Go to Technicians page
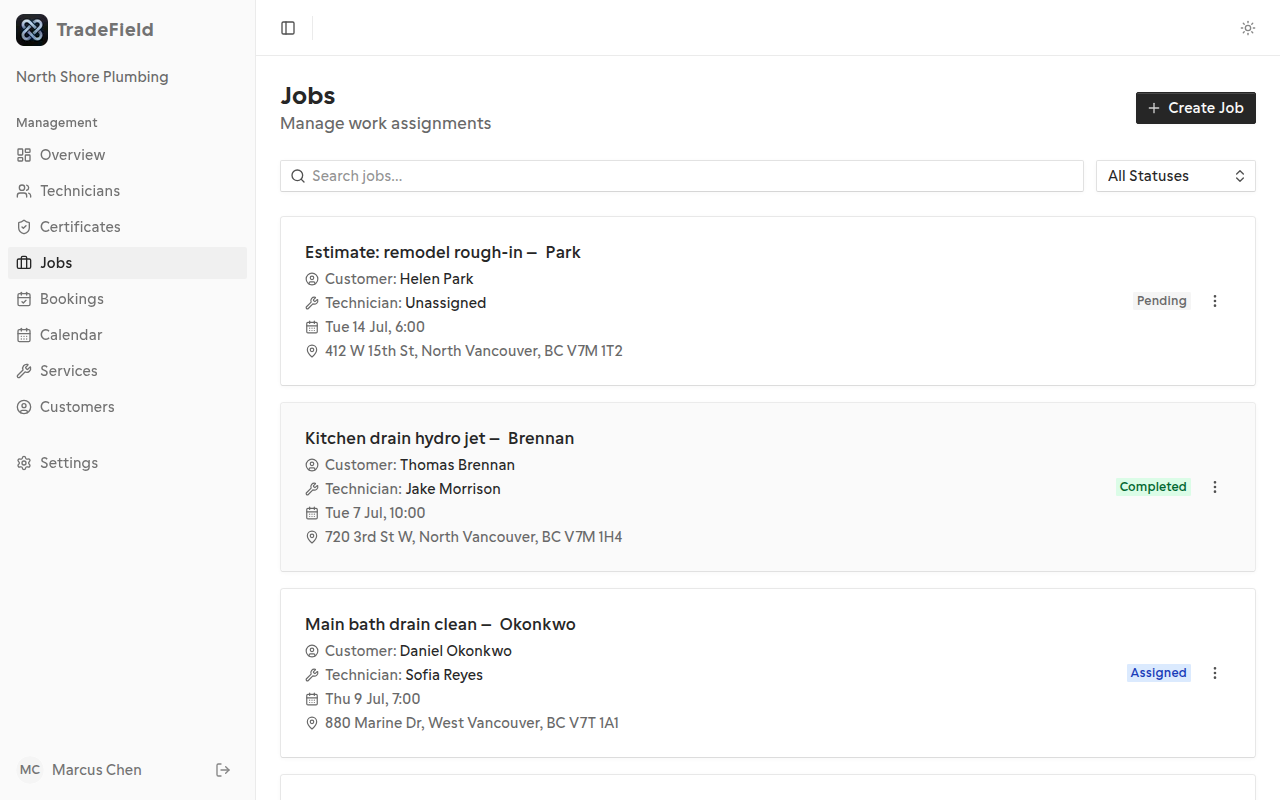 click(127, 191)
